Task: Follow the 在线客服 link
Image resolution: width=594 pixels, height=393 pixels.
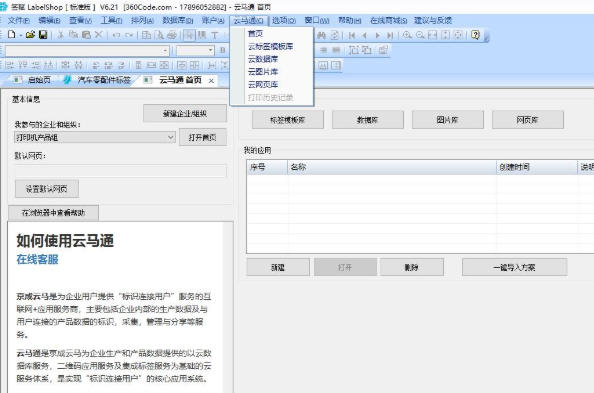Action: click(38, 260)
